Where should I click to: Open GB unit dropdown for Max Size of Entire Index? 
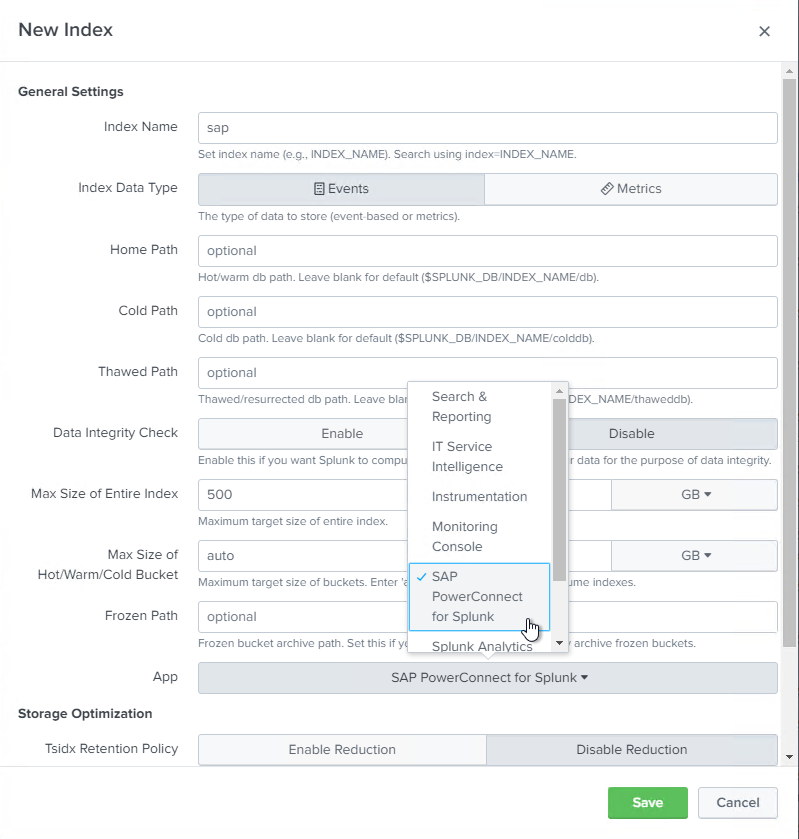(x=694, y=495)
